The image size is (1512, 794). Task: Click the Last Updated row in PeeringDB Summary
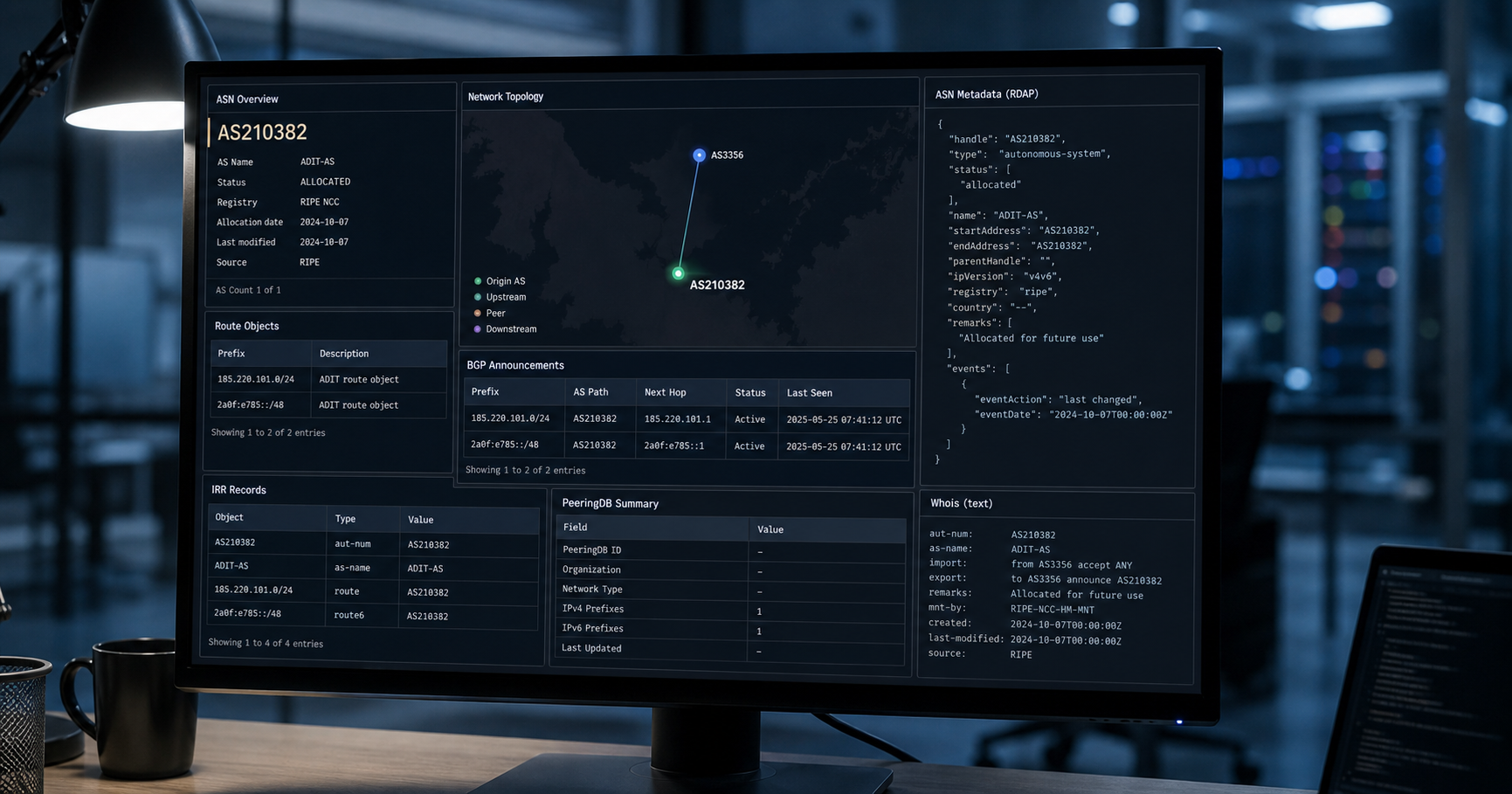pyautogui.click(x=731, y=649)
